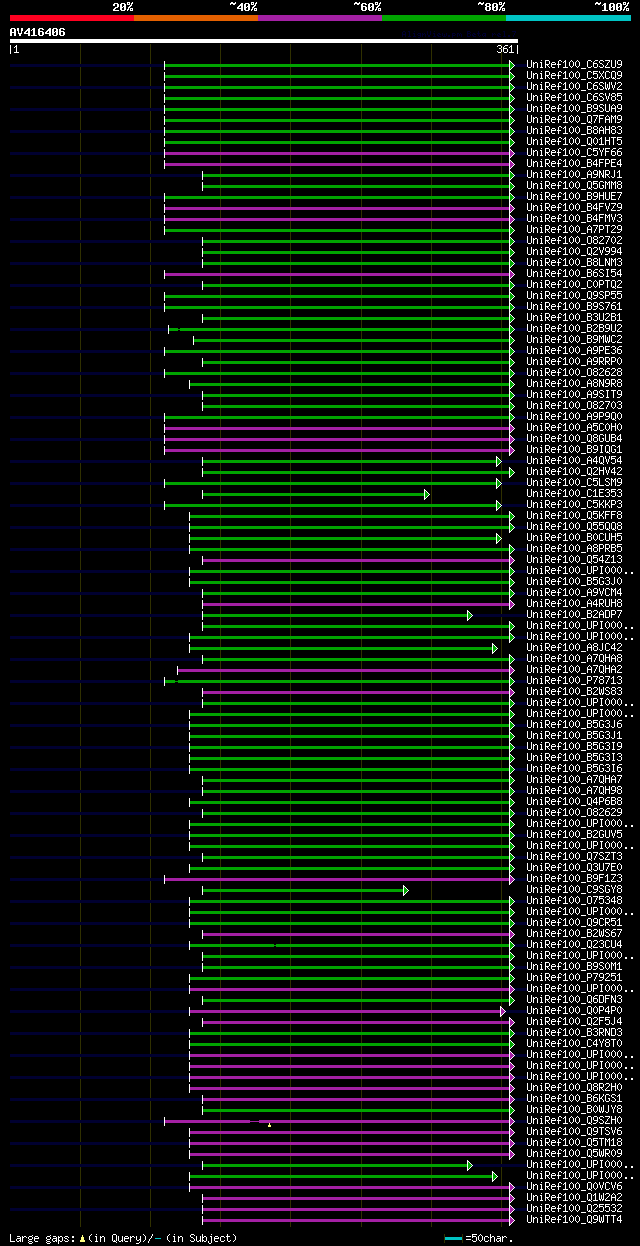The width and height of the screenshot is (640, 1246).
Task: Select the UniRef100_B9MWC2 label
Action: point(574,340)
